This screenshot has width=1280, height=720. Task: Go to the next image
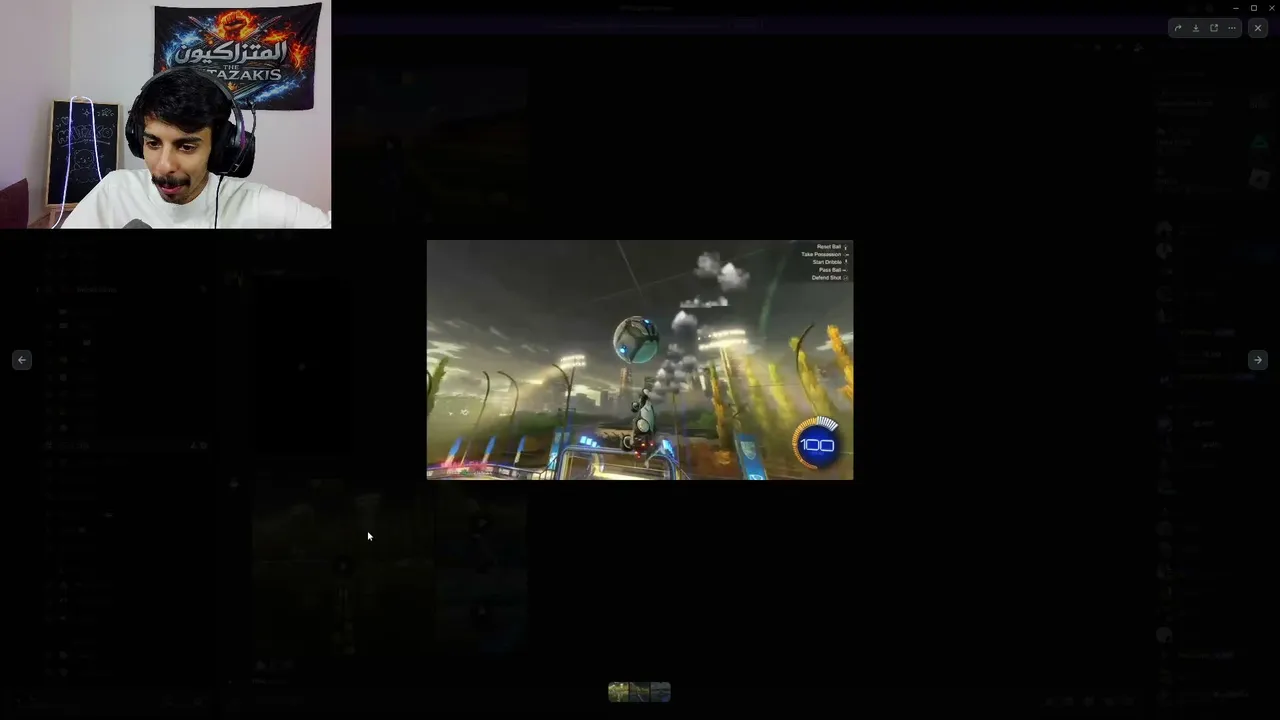click(1258, 360)
